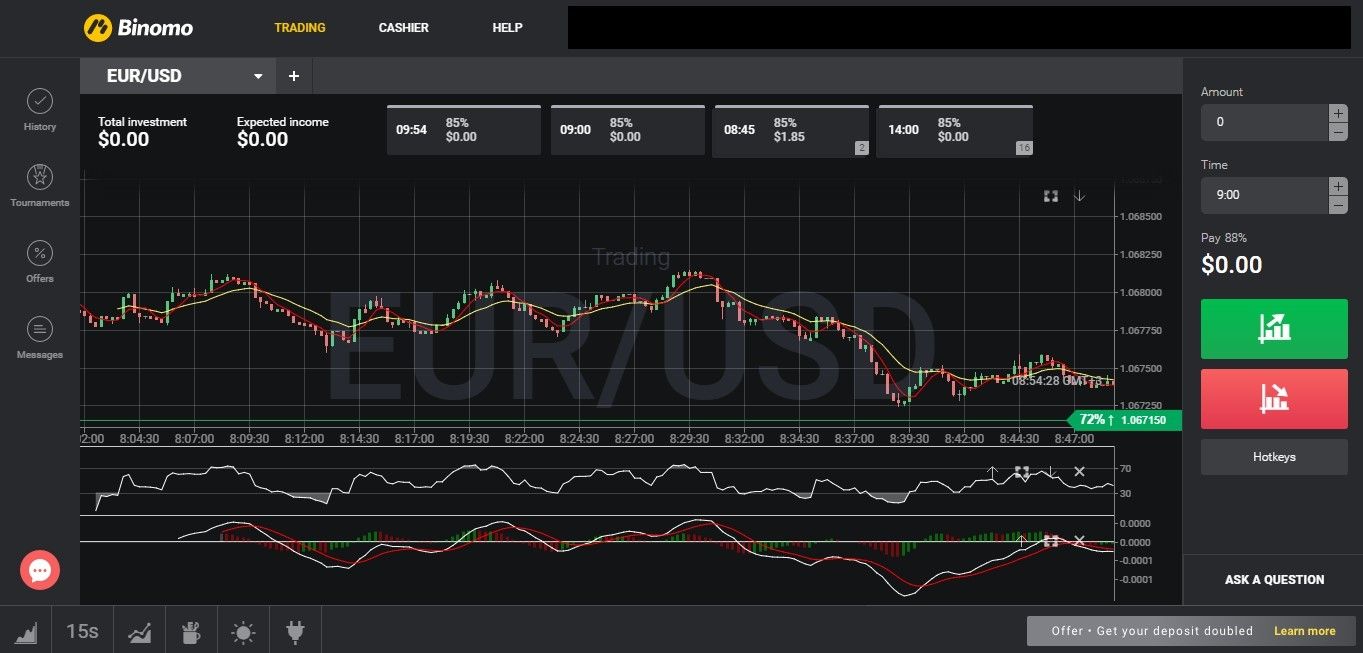Move the RSI indicator panel down
Viewport: 1363px width, 653px height.
point(1051,471)
